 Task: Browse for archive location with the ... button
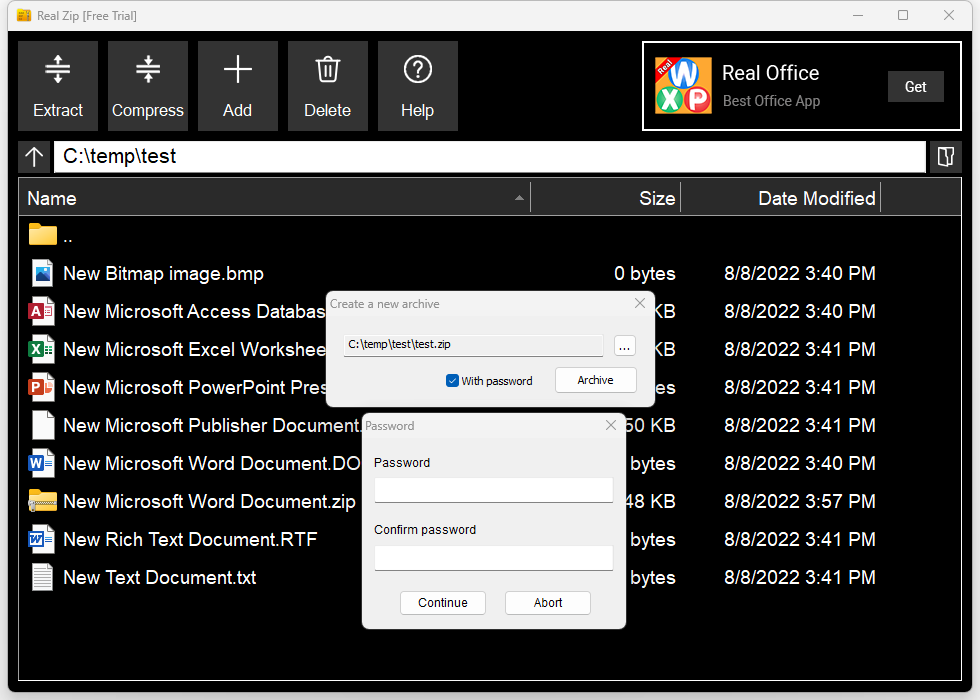(x=624, y=346)
